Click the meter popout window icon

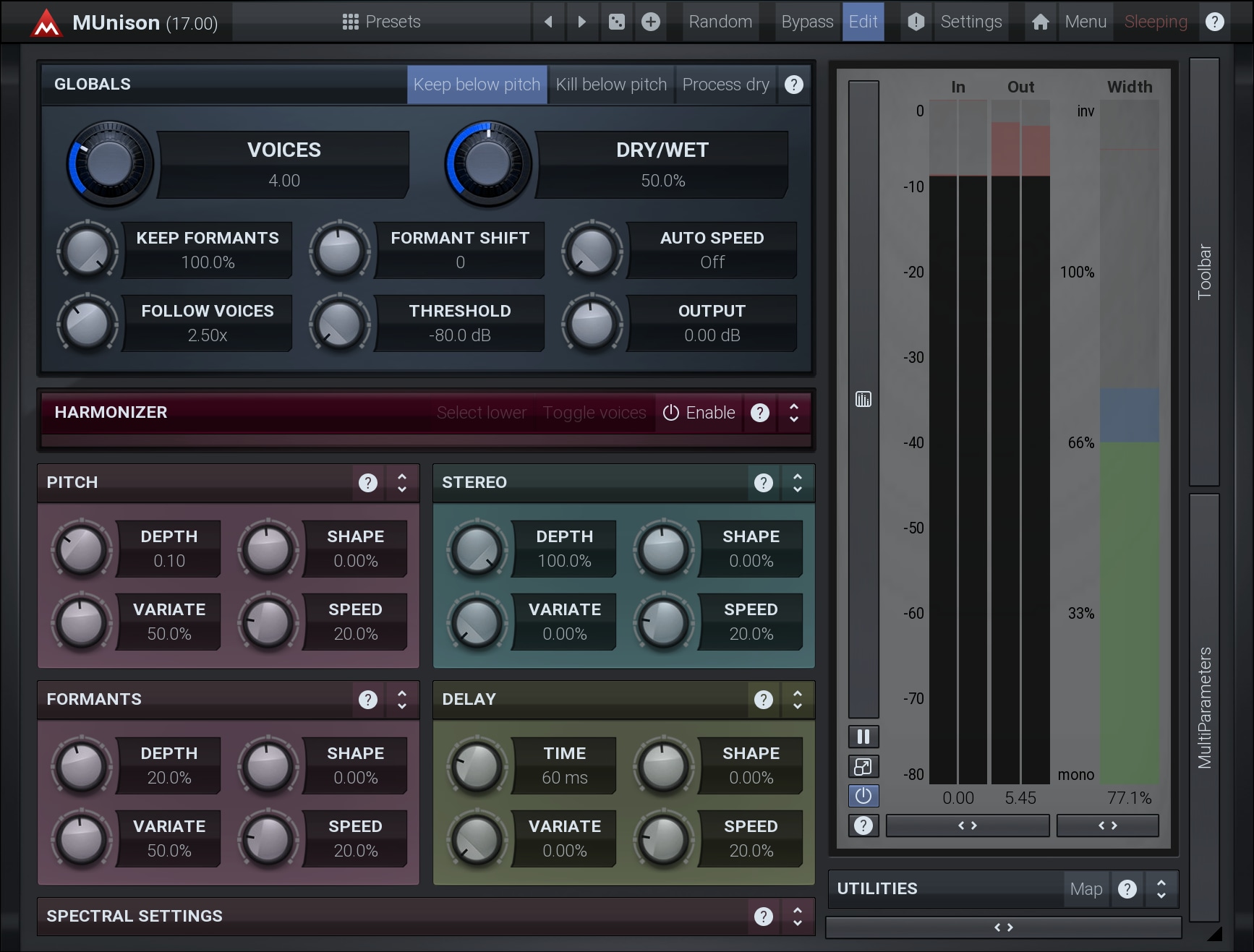863,766
